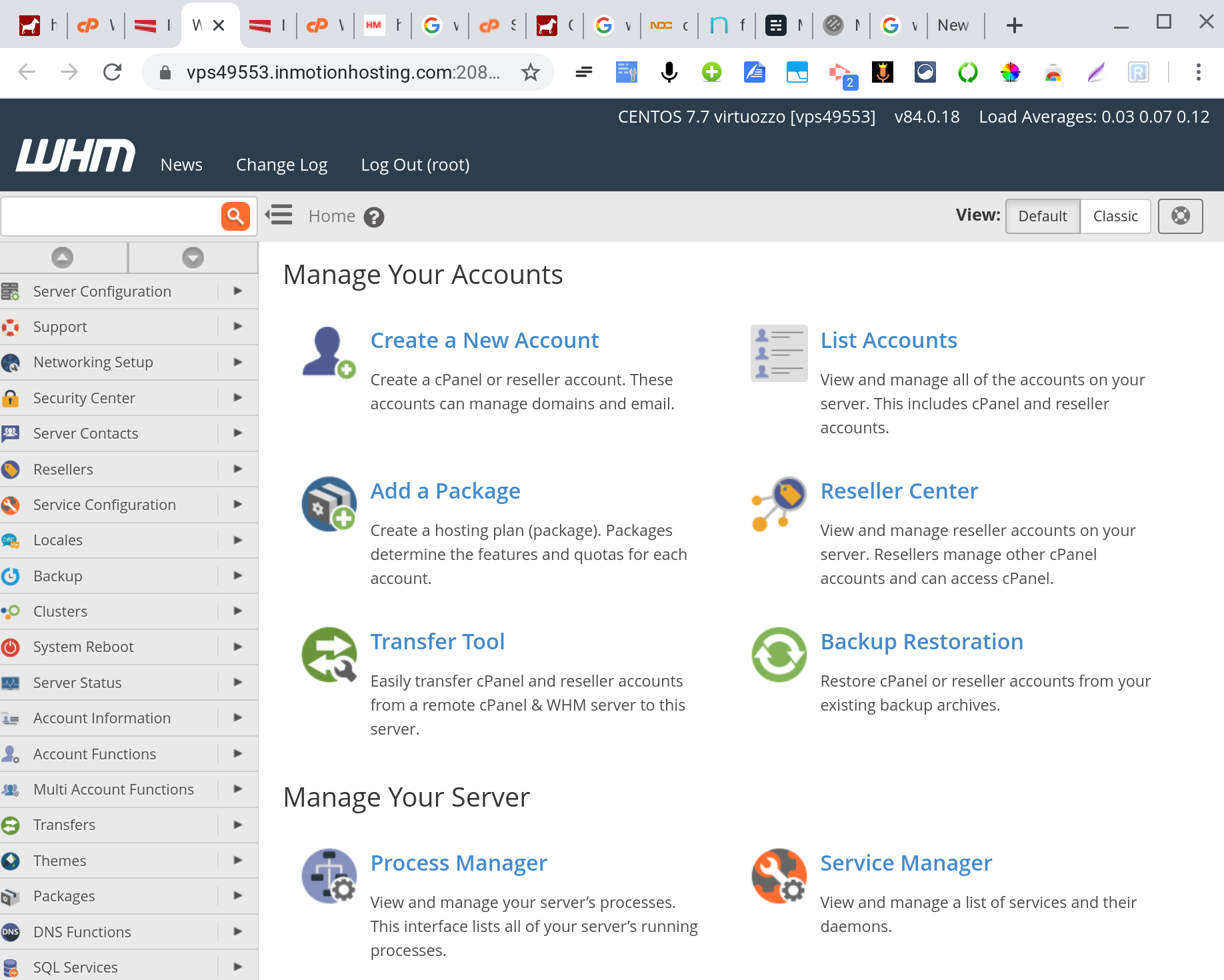Open SQL Services in sidebar
This screenshot has width=1224, height=980.
click(75, 967)
